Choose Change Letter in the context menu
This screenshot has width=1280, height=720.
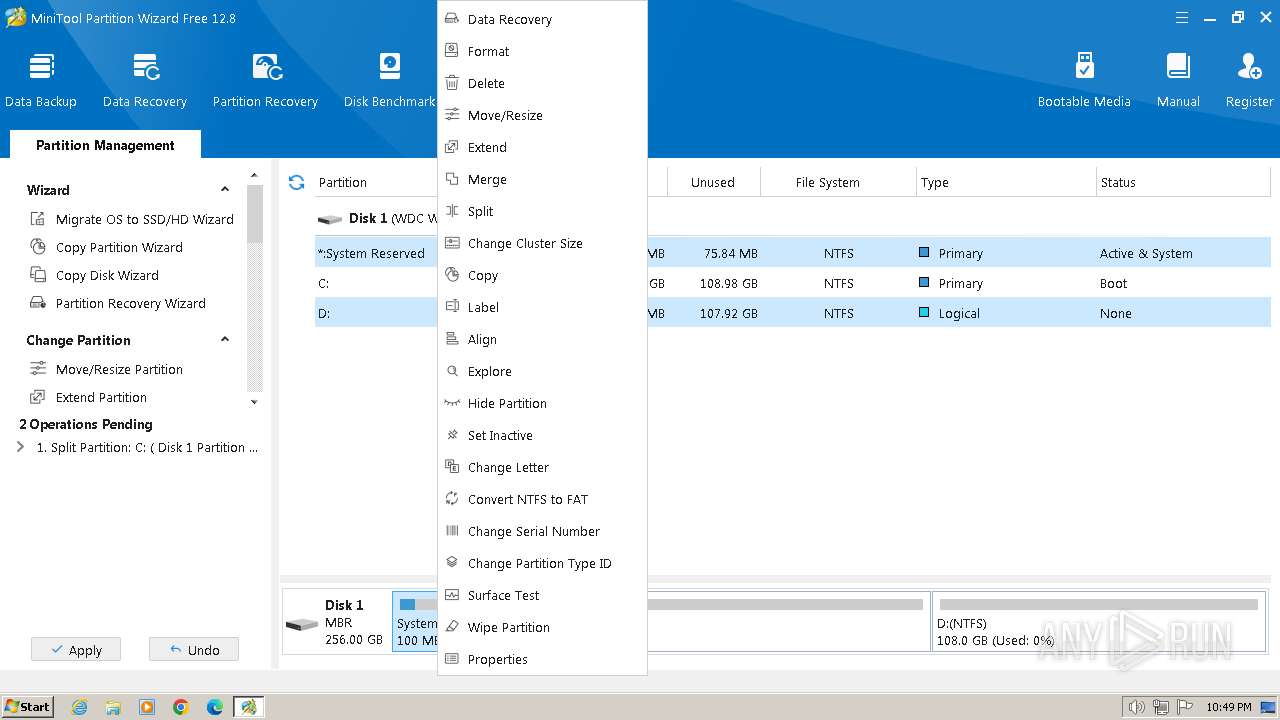pyautogui.click(x=542, y=467)
